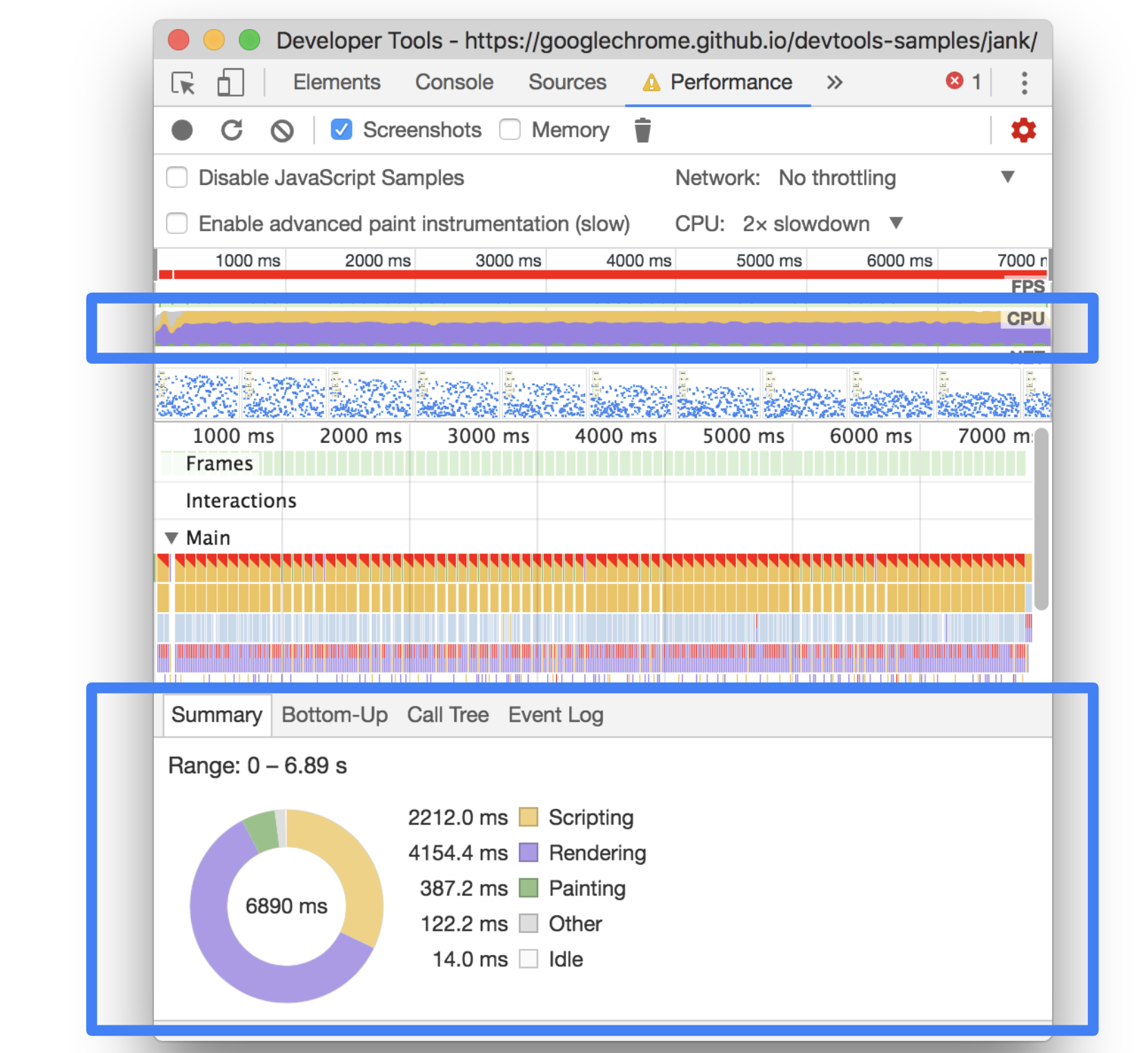
Task: Click the red error count icon
Action: pos(955,81)
